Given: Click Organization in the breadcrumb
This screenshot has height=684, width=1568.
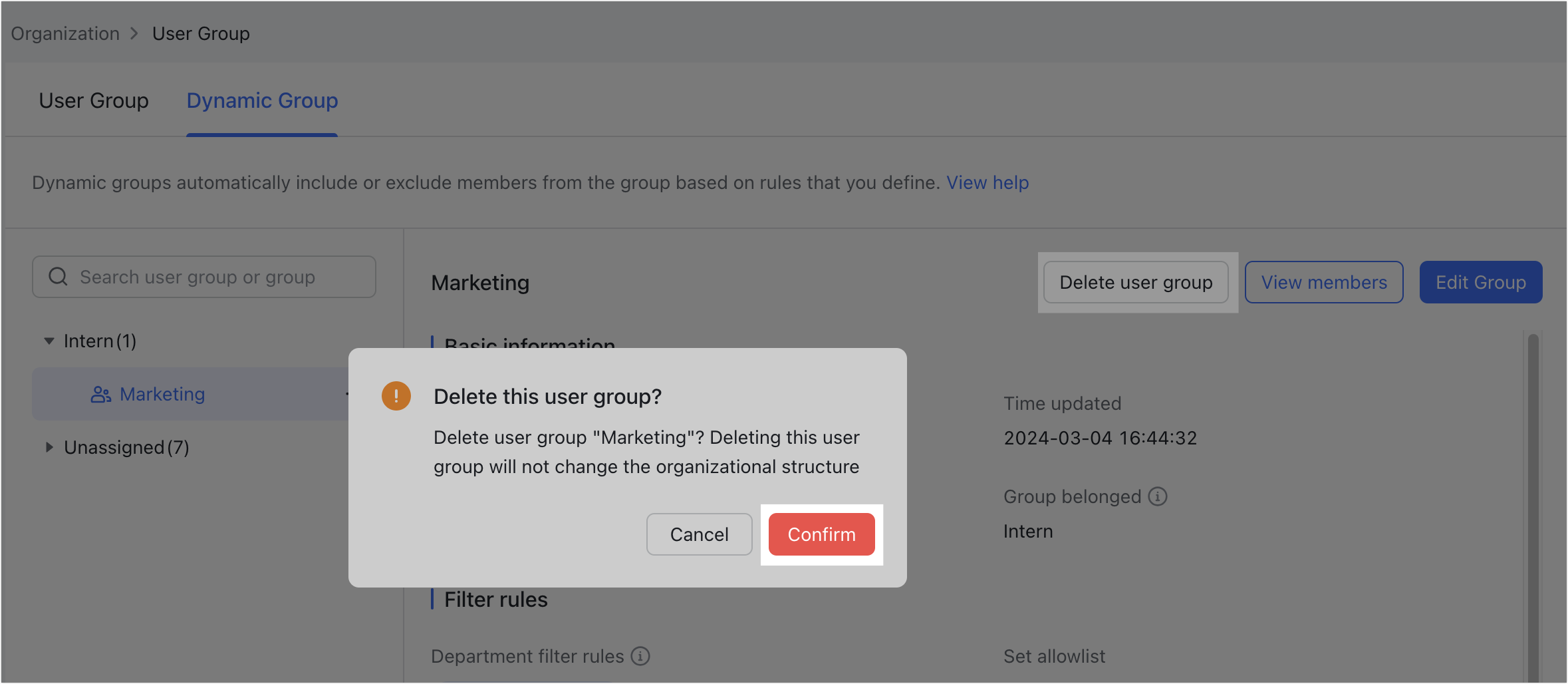Looking at the screenshot, I should pyautogui.click(x=65, y=33).
